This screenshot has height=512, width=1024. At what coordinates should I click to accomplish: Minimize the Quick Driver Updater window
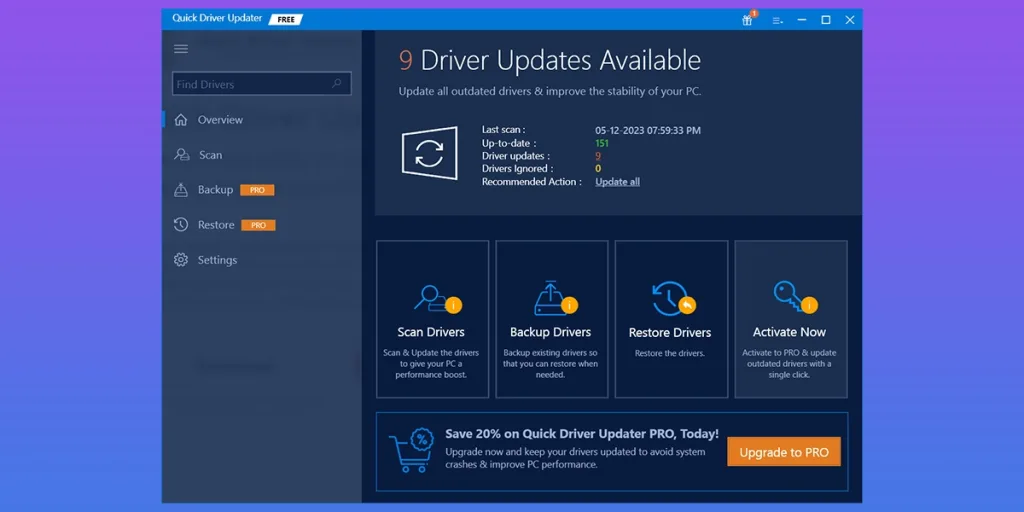(802, 20)
